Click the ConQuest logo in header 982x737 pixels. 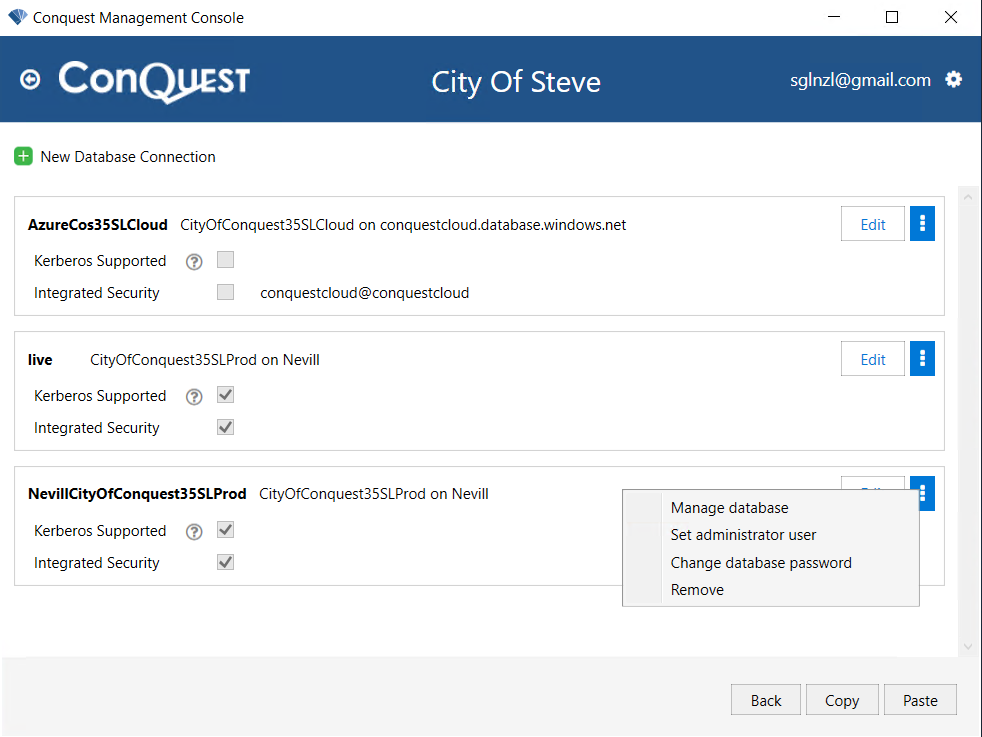tap(154, 81)
